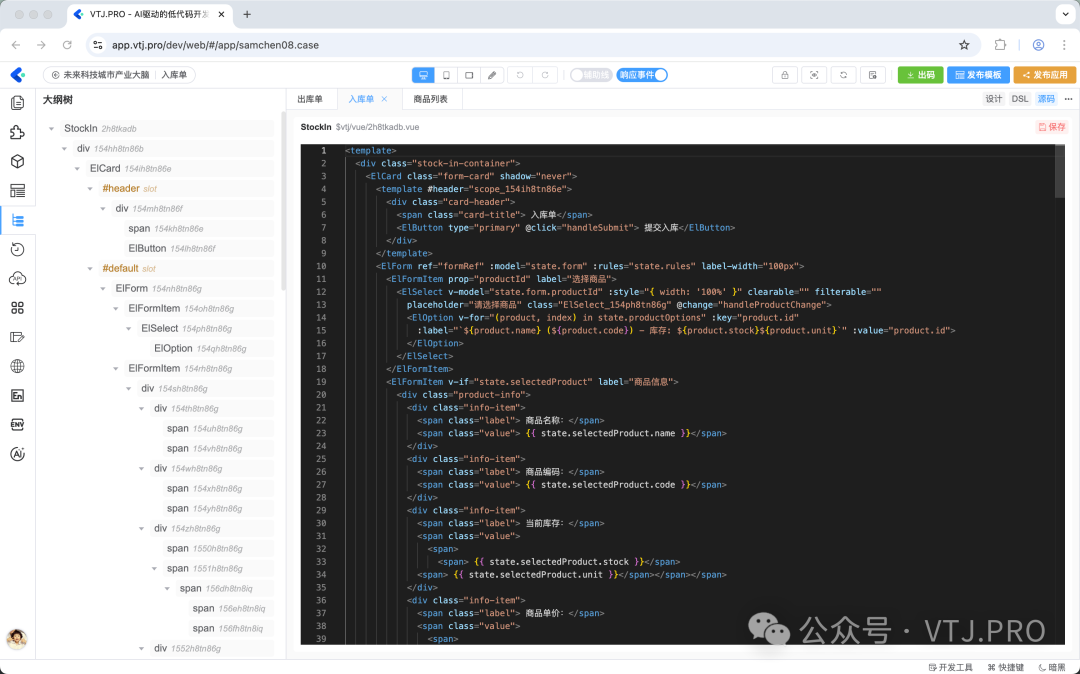Switch to the 商品列表 tab
This screenshot has height=674, width=1080.
[x=430, y=99]
